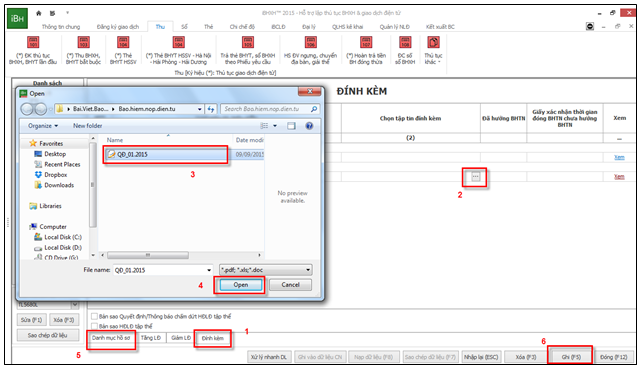Check Bản sao HĐLĐ tập thể box
641x368 pixels.
pyautogui.click(x=94, y=326)
